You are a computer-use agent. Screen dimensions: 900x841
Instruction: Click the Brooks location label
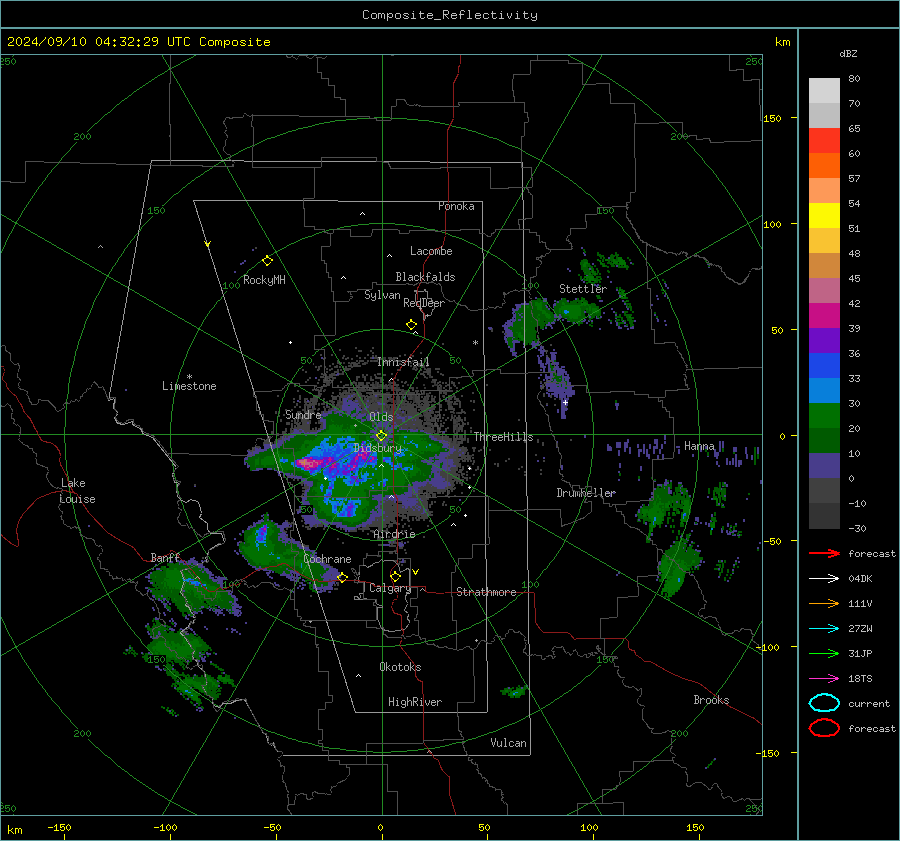[711, 700]
